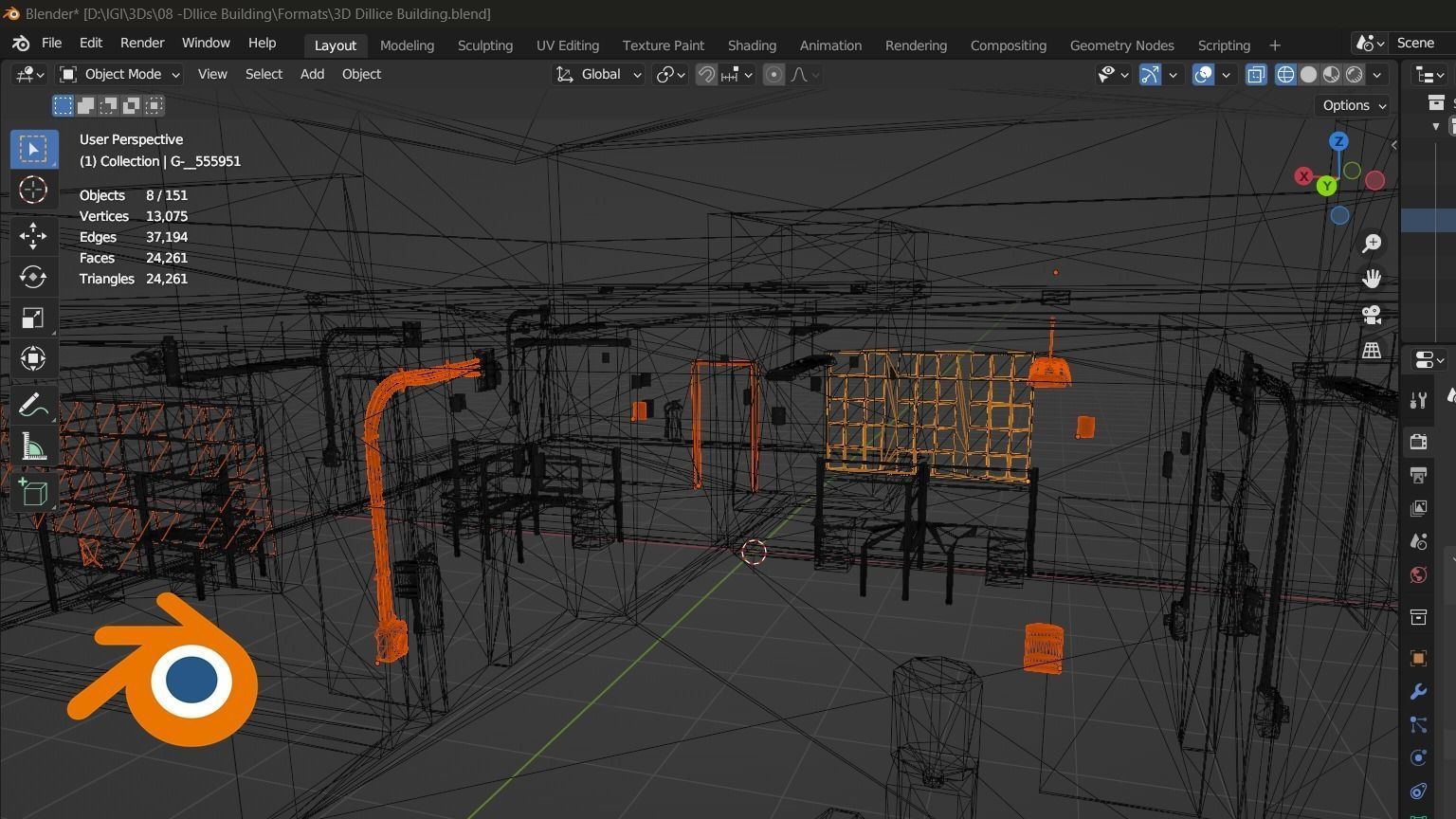Select the Annotate tool

(34, 405)
